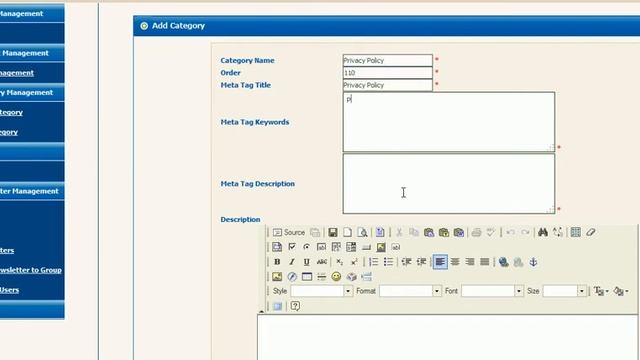Click the Select All icon
Image resolution: width=640 pixels, height=360 pixels.
(x=576, y=232)
